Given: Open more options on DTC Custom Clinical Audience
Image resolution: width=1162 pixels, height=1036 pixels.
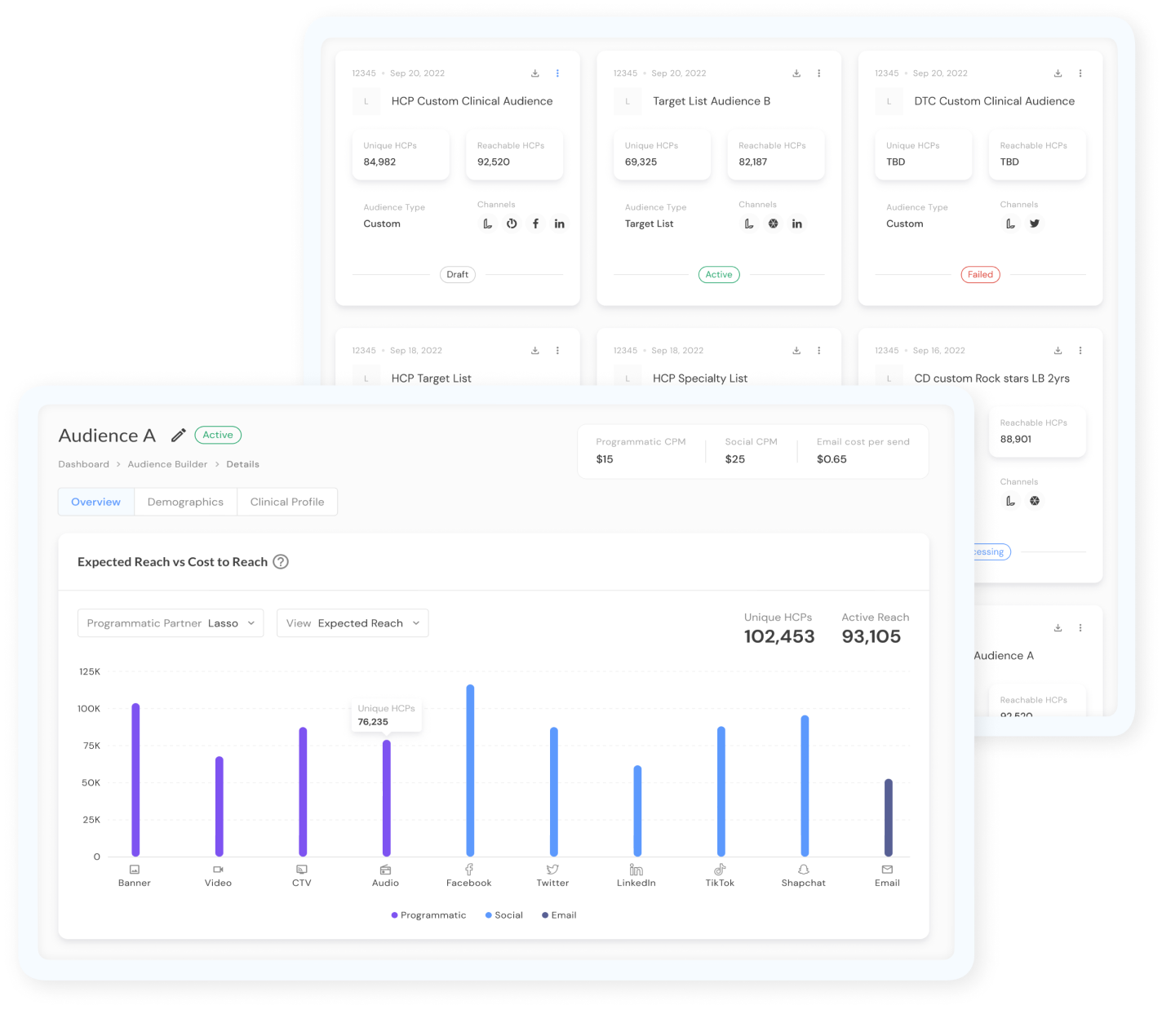Looking at the screenshot, I should (1080, 73).
